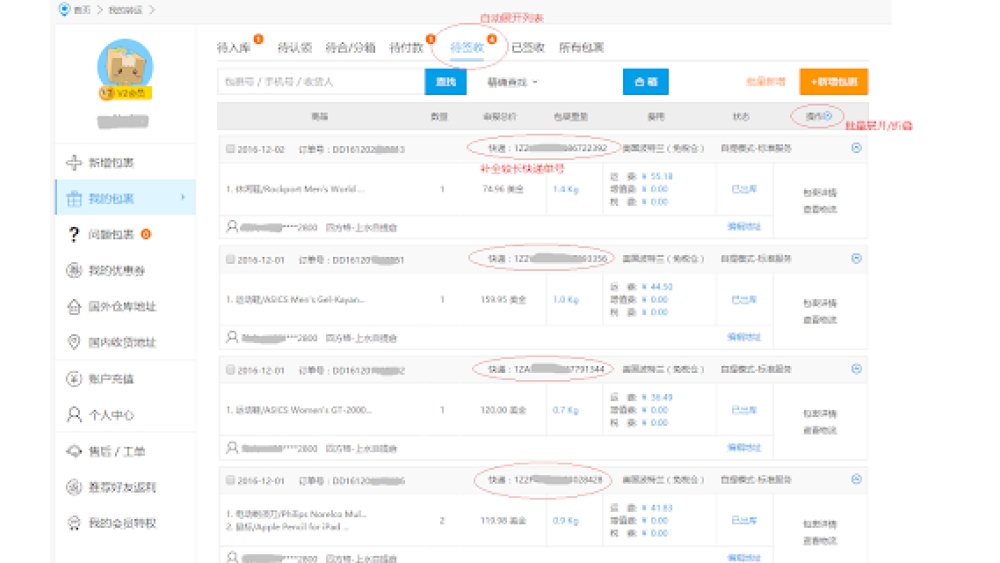Viewport: 1000px width, 563px height.
Task: Switch to the 待入库 tab
Action: click(233, 48)
